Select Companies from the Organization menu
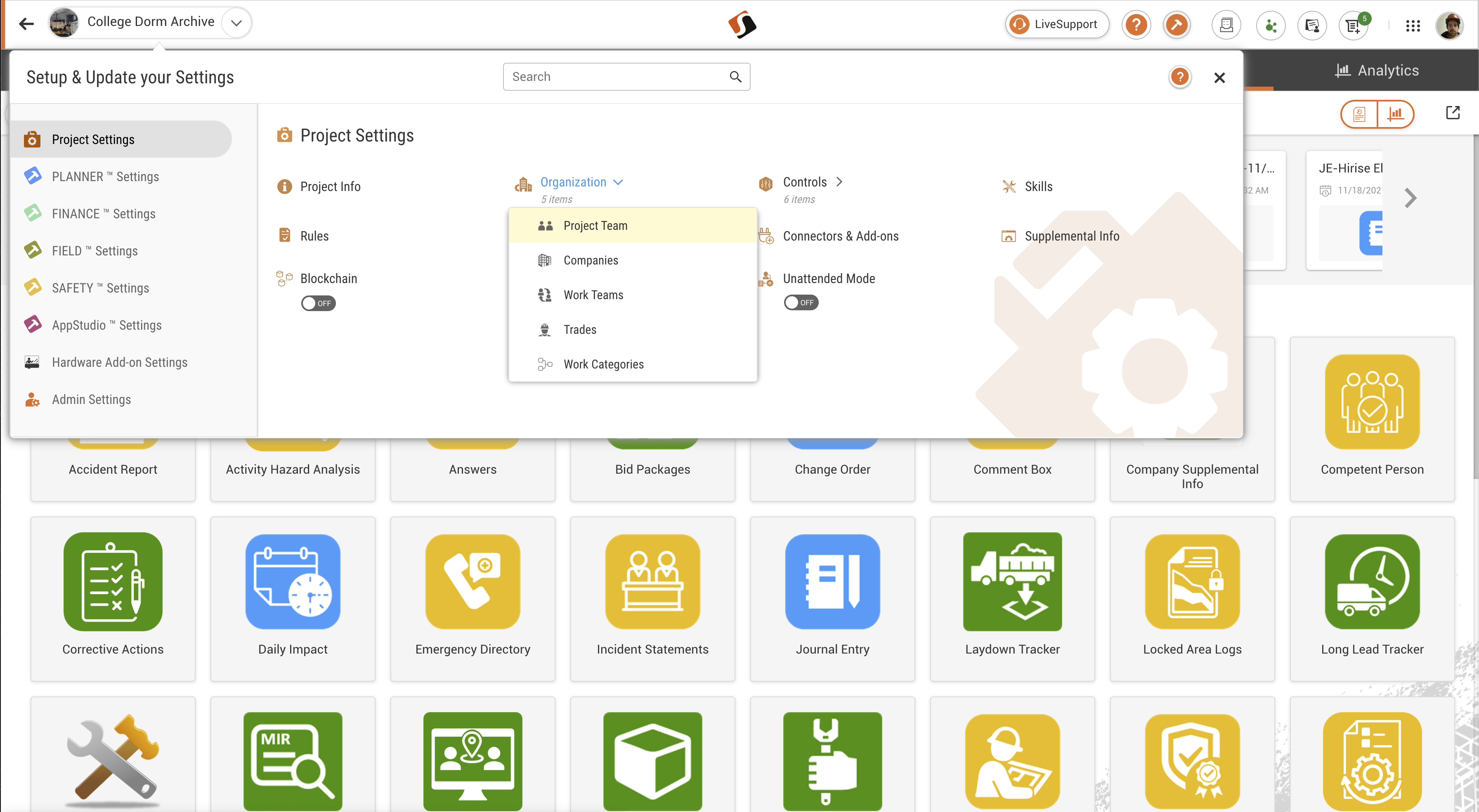 590,260
